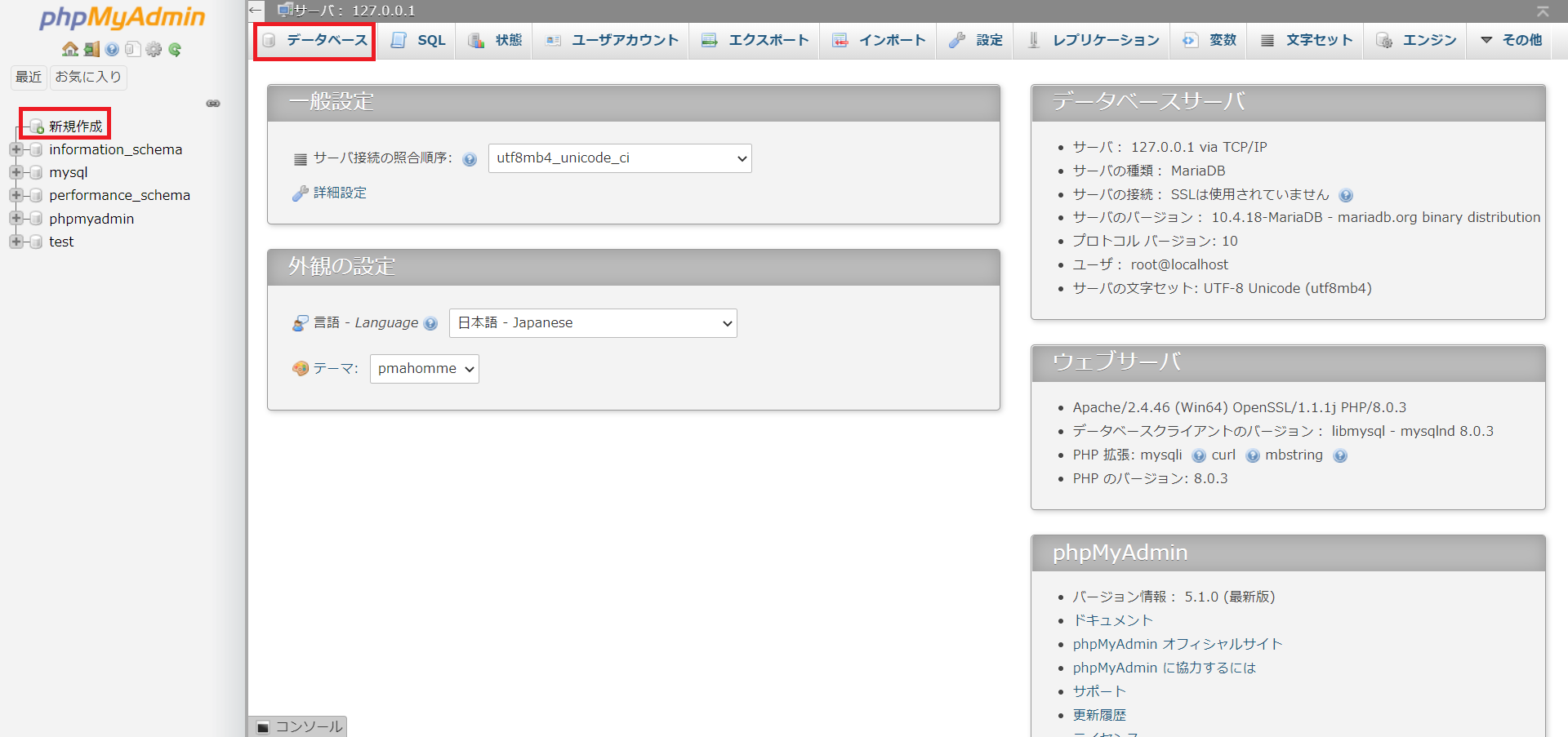
Task: Click the phpMyAdmin logo
Action: [122, 17]
